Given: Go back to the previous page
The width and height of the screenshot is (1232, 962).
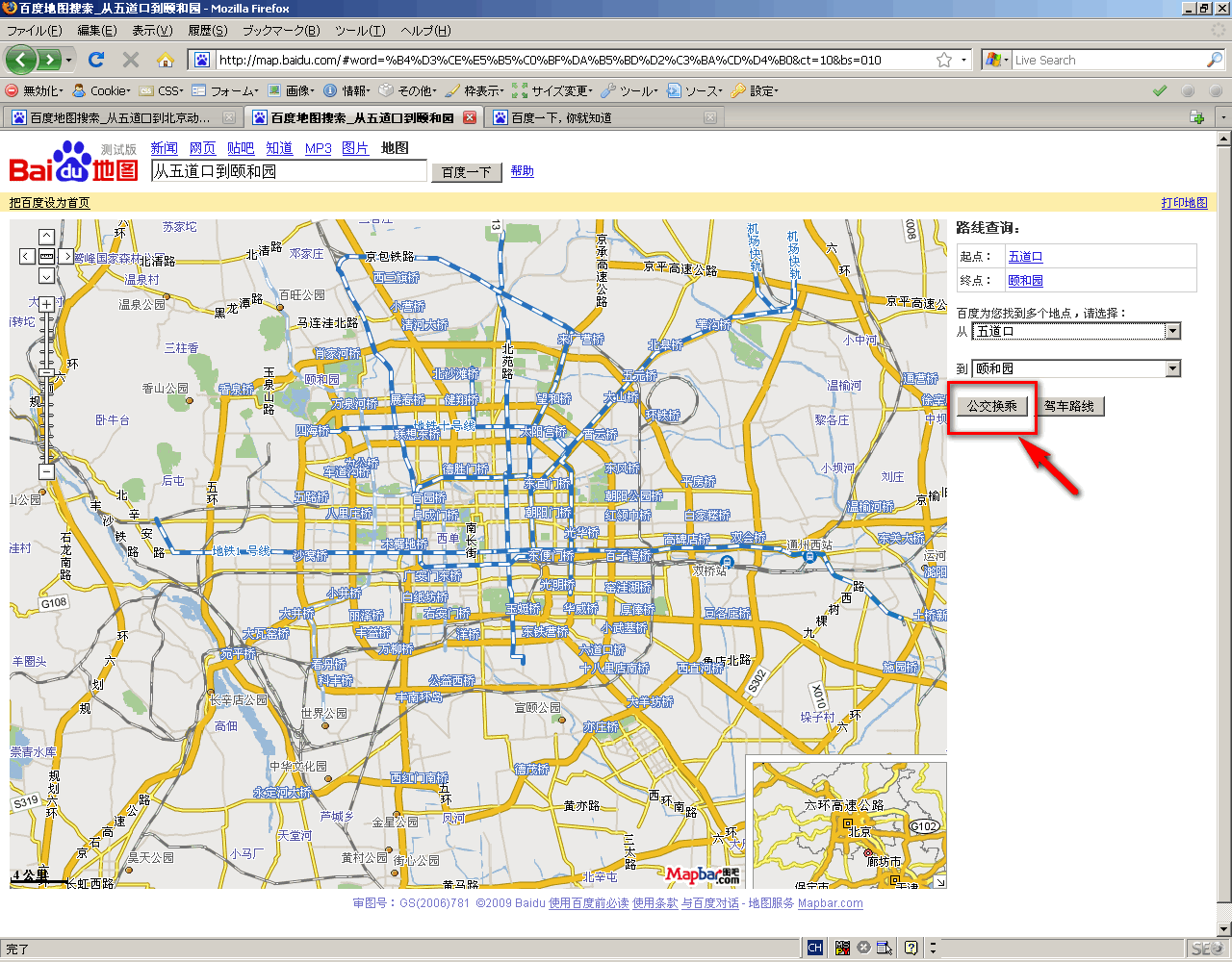Looking at the screenshot, I should point(21,60).
